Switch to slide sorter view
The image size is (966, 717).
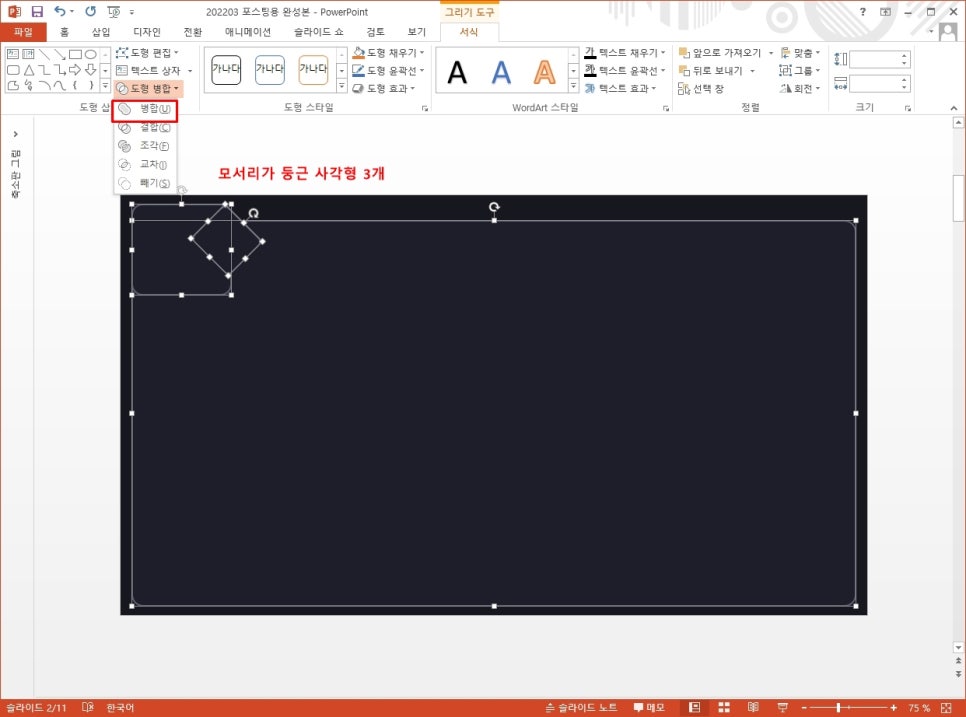pos(724,708)
